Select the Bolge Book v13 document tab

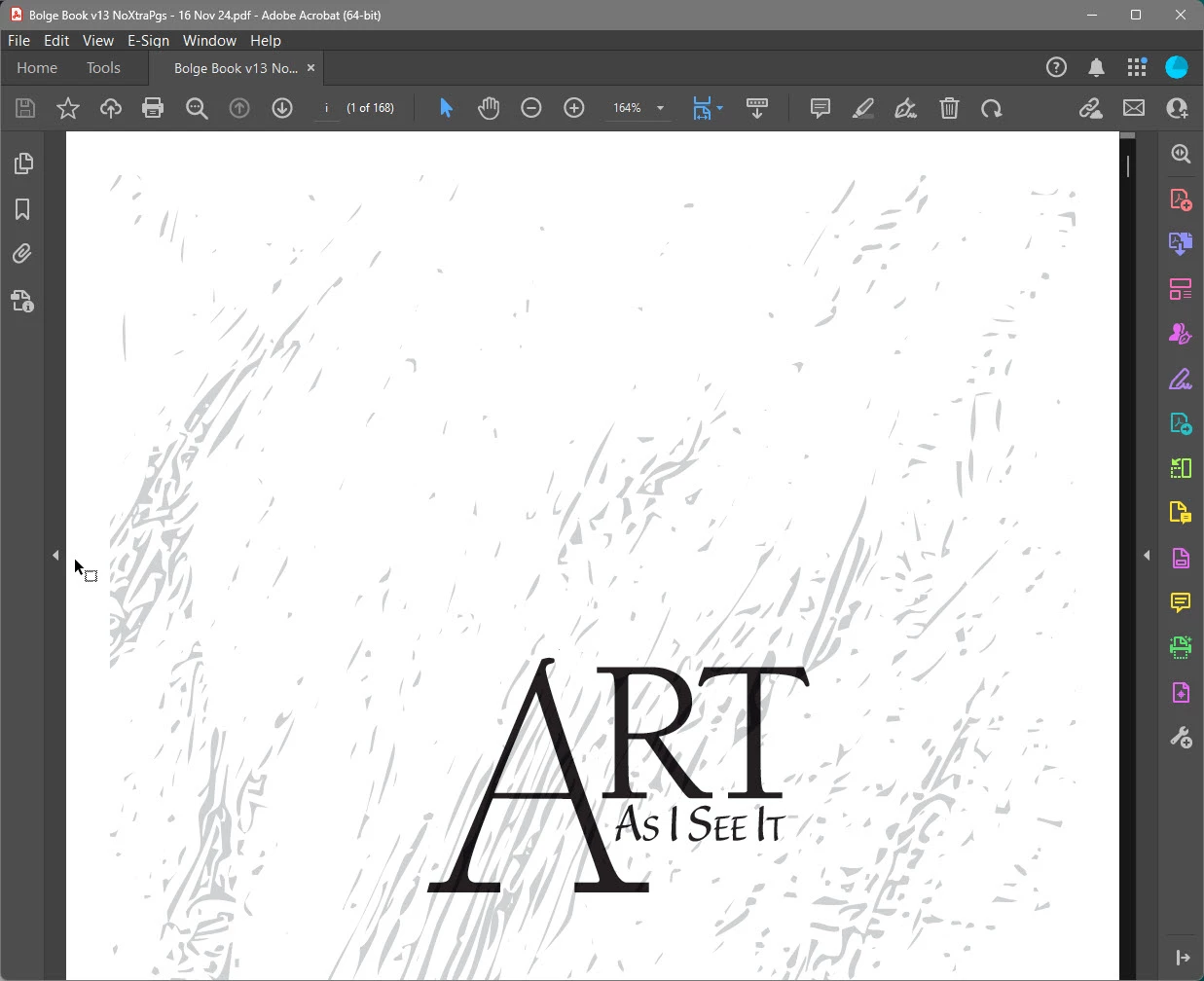point(236,68)
